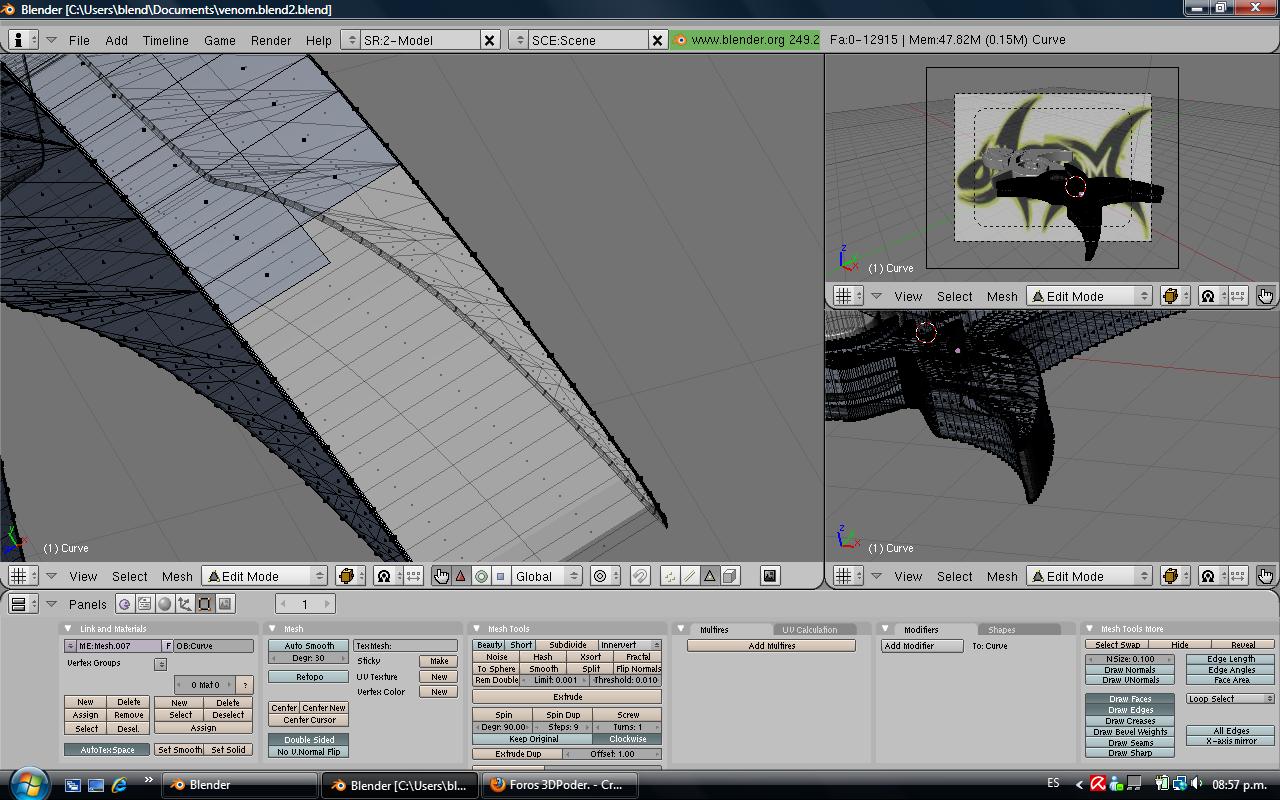The width and height of the screenshot is (1280, 800).
Task: Select face select mode triangle icon
Action: (x=710, y=576)
